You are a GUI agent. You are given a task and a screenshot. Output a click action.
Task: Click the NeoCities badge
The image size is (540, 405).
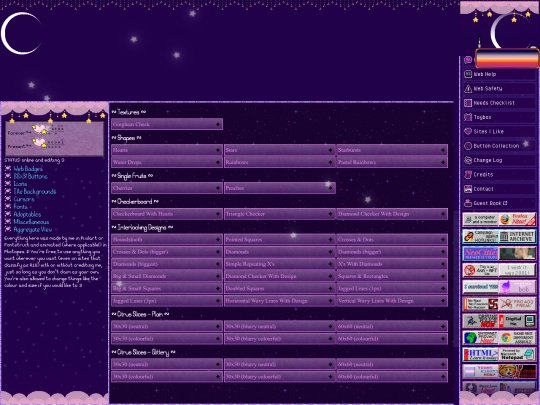click(480, 253)
